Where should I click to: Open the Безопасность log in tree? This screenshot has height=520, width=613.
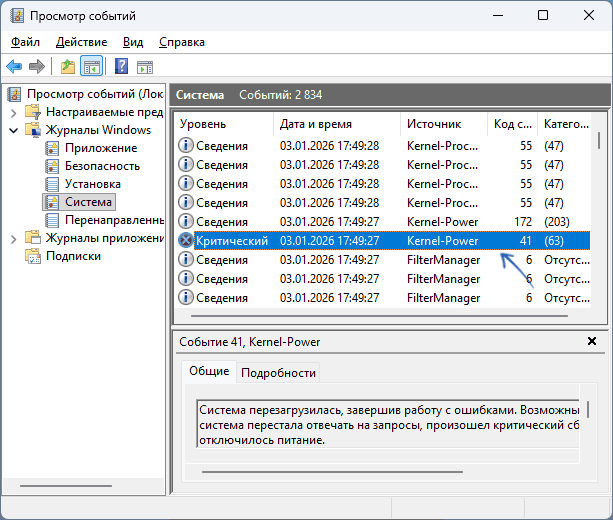coord(101,166)
